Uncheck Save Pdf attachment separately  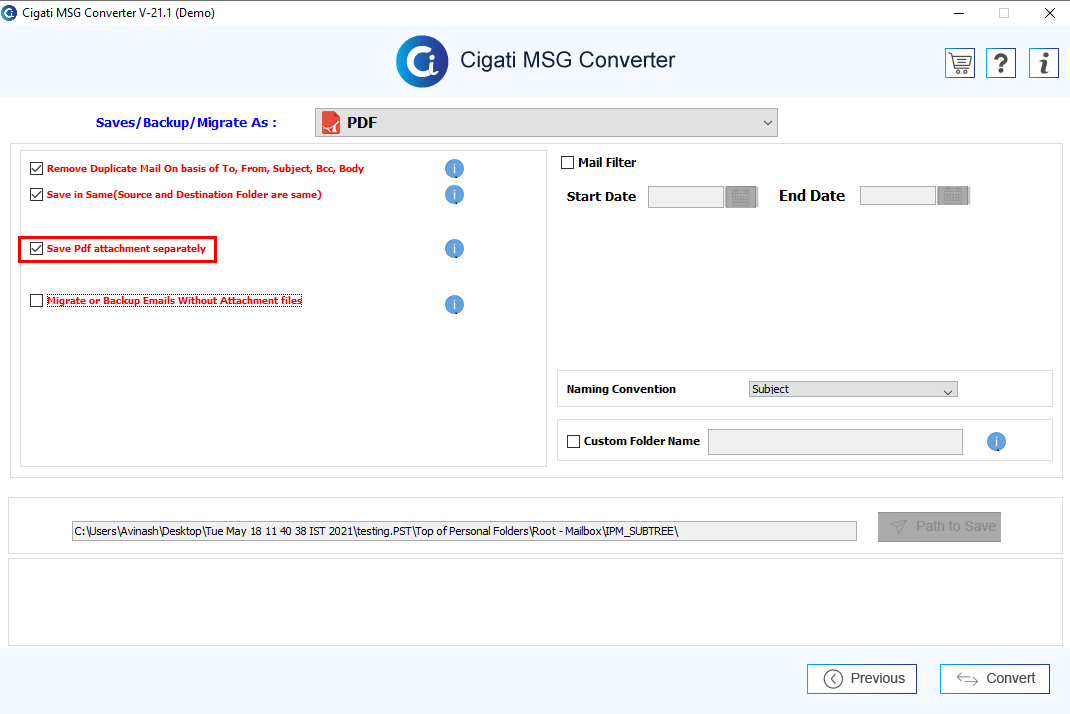point(37,248)
